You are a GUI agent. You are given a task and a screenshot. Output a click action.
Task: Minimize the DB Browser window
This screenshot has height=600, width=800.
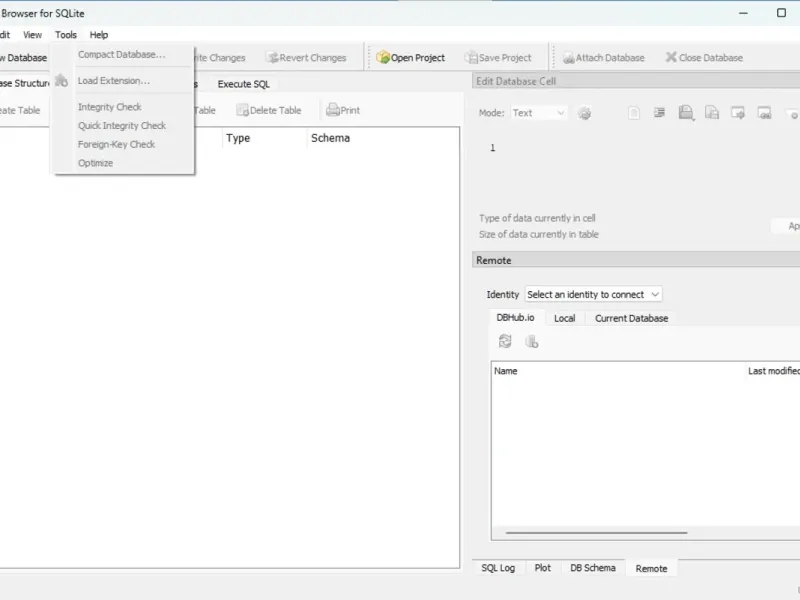pyautogui.click(x=743, y=13)
